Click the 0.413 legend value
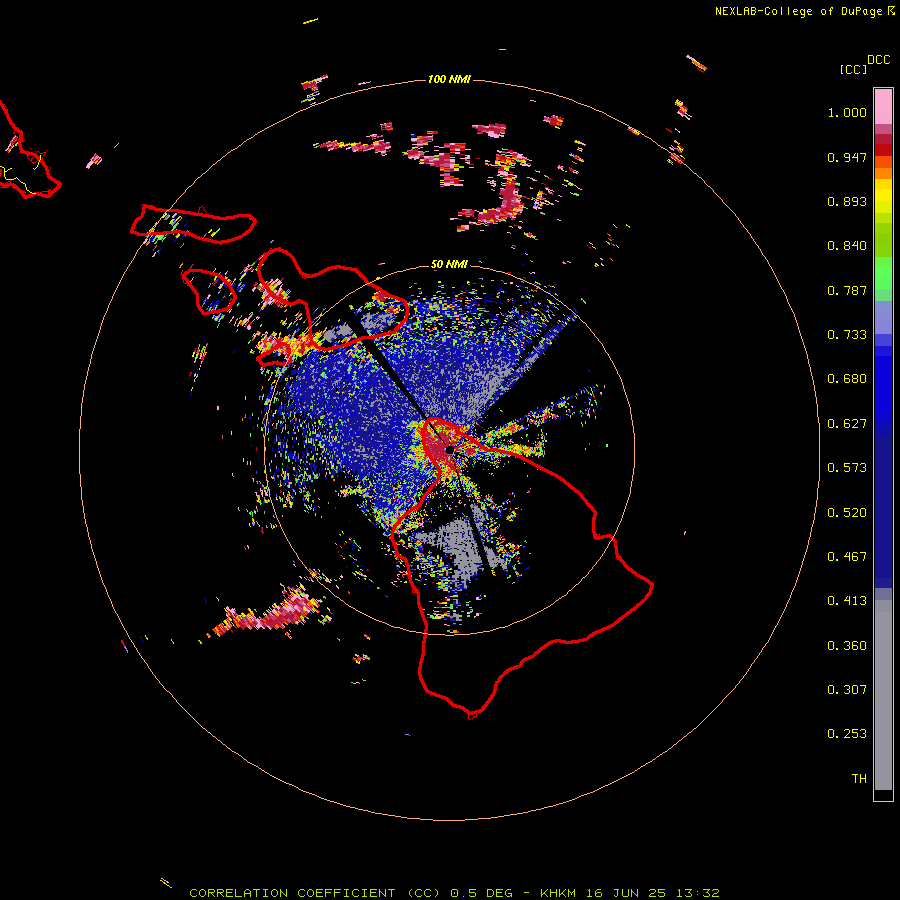 point(847,601)
